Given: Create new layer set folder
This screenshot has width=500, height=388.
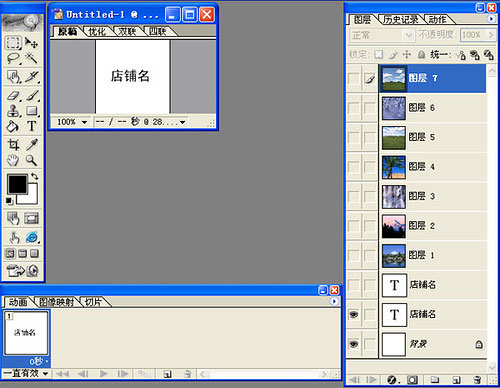Looking at the screenshot, I should tap(434, 380).
